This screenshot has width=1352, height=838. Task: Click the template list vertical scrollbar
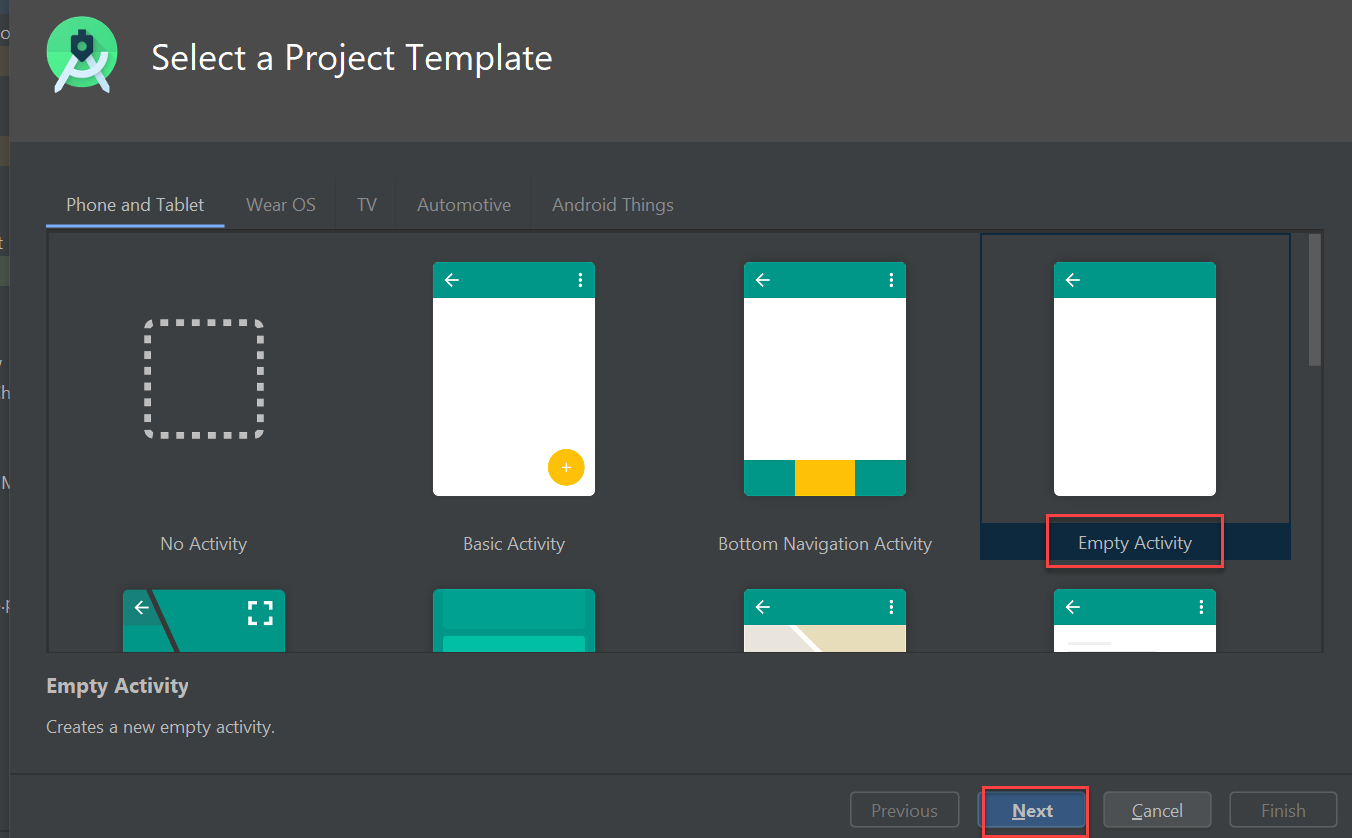click(x=1315, y=300)
